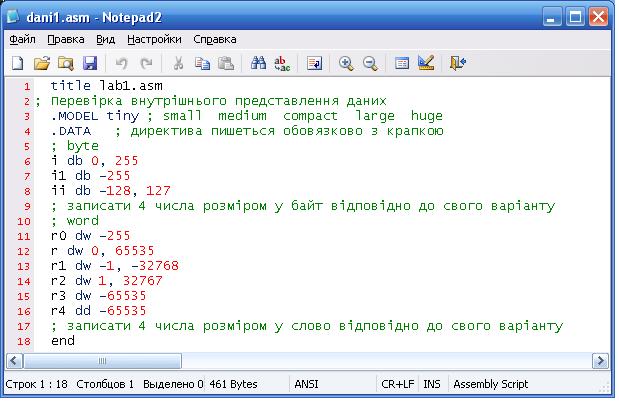Image resolution: width=619 pixels, height=401 pixels.
Task: Open the Настройки menu
Action: [x=154, y=39]
